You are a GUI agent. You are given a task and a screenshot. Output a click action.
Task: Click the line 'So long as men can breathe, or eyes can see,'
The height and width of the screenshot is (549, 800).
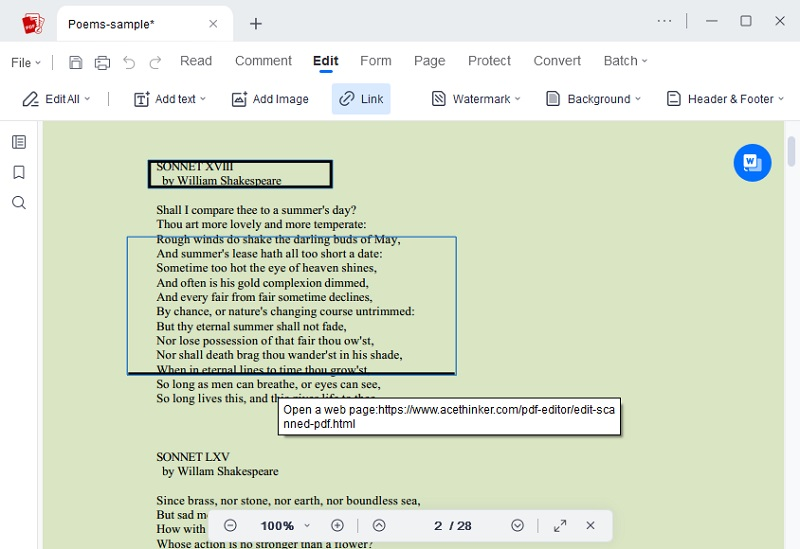click(x=268, y=384)
